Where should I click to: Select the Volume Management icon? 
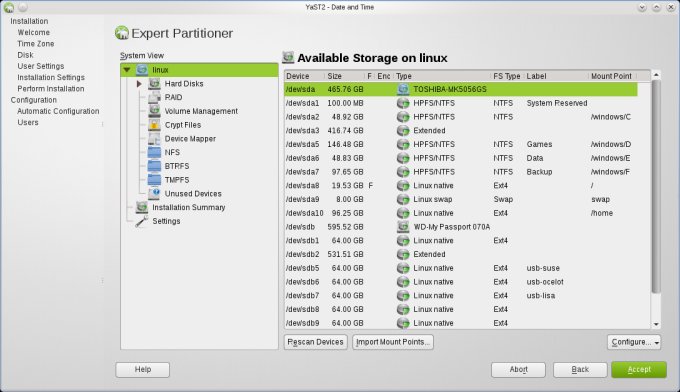(x=154, y=111)
